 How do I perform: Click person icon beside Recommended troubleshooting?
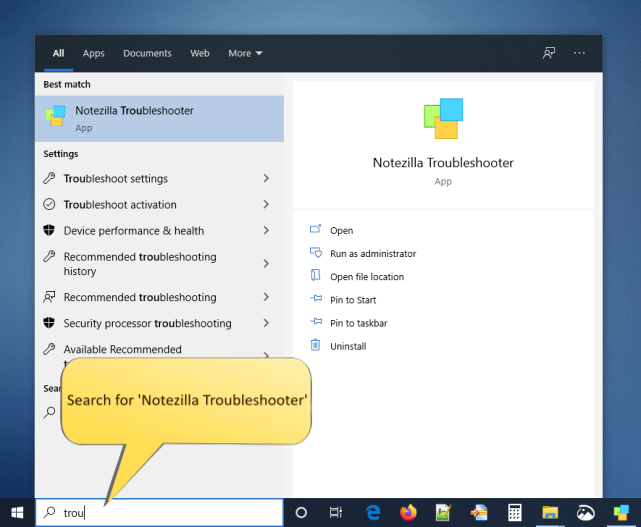[49, 297]
